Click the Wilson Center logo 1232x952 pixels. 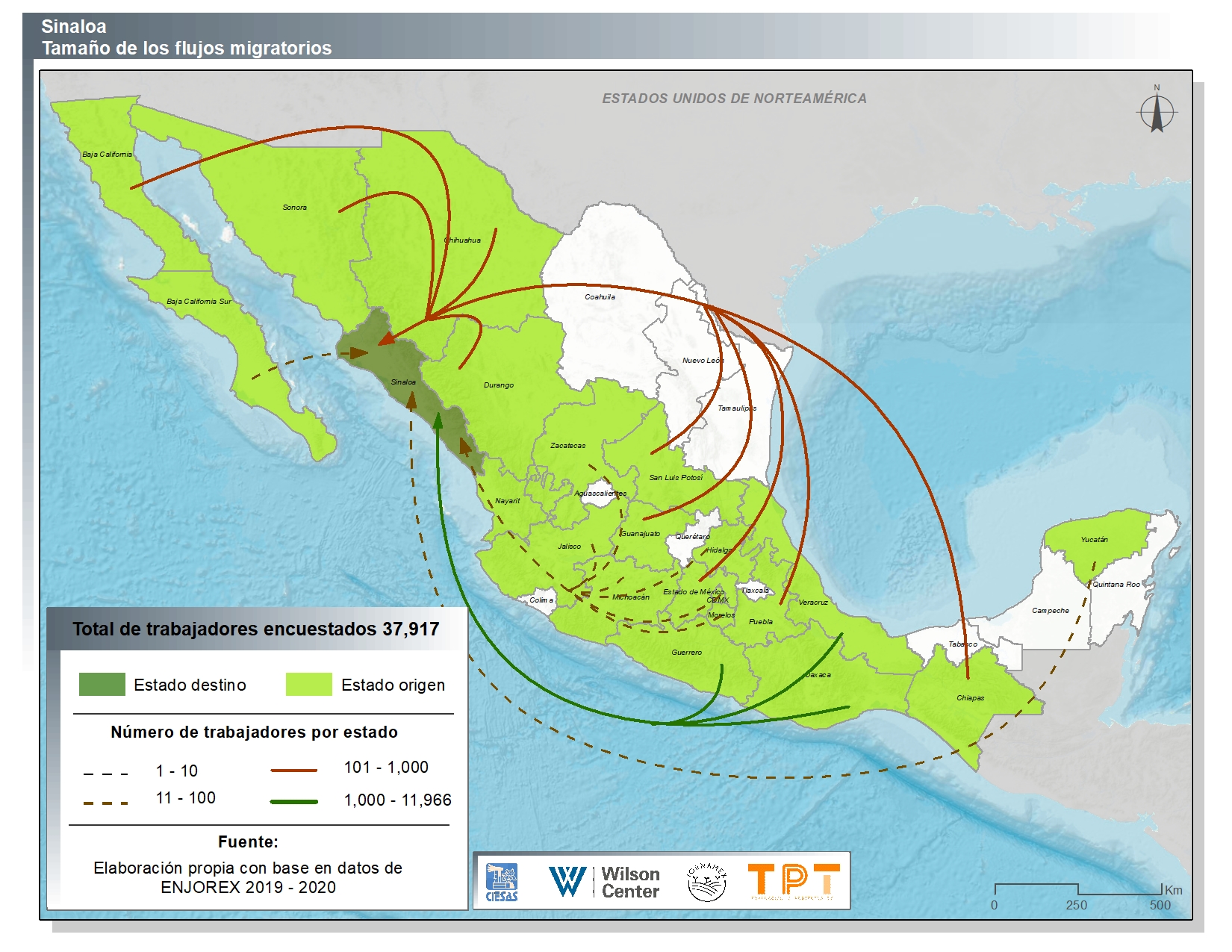(604, 882)
